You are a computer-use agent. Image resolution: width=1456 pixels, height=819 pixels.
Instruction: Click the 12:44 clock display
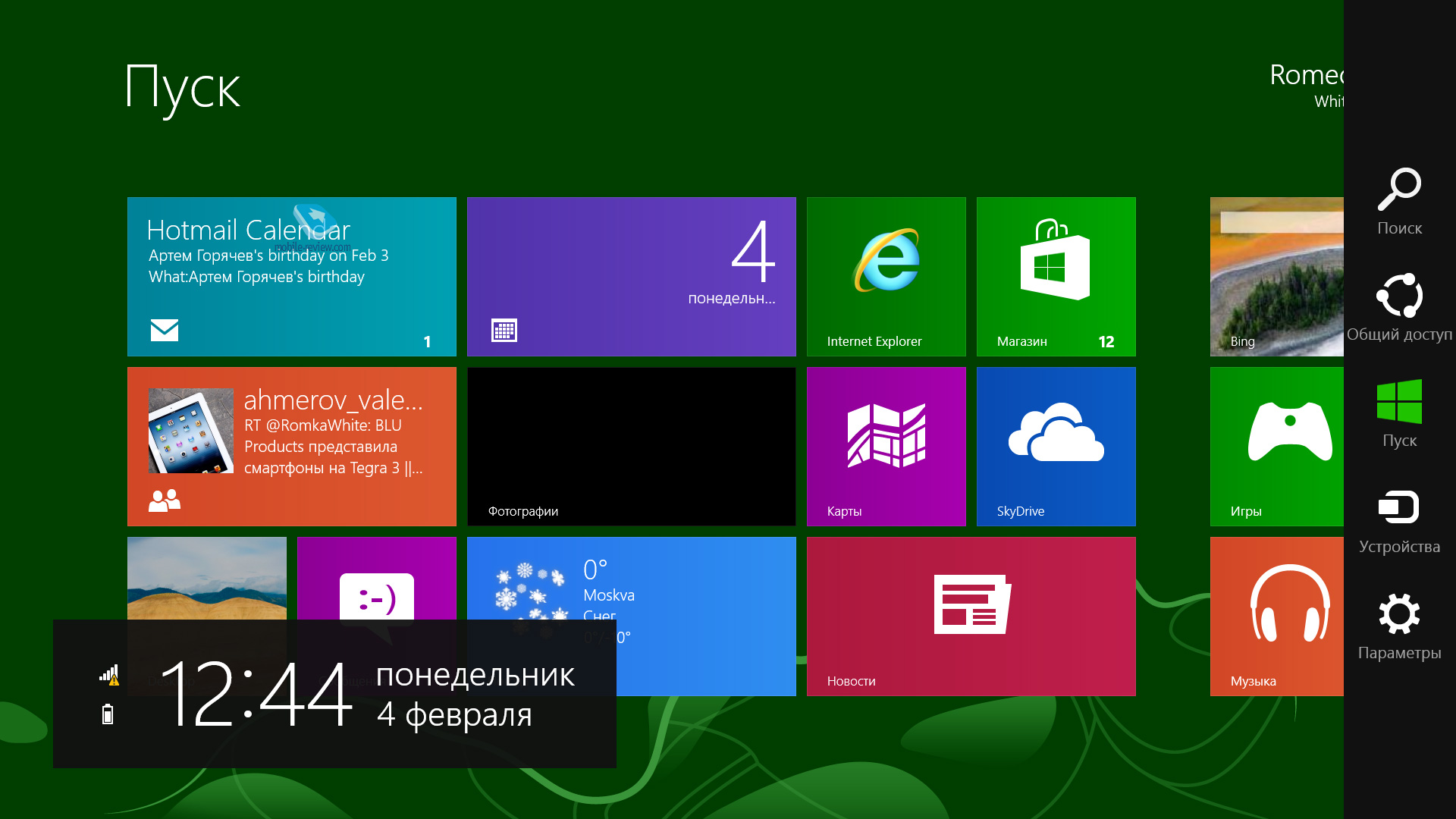point(256,694)
